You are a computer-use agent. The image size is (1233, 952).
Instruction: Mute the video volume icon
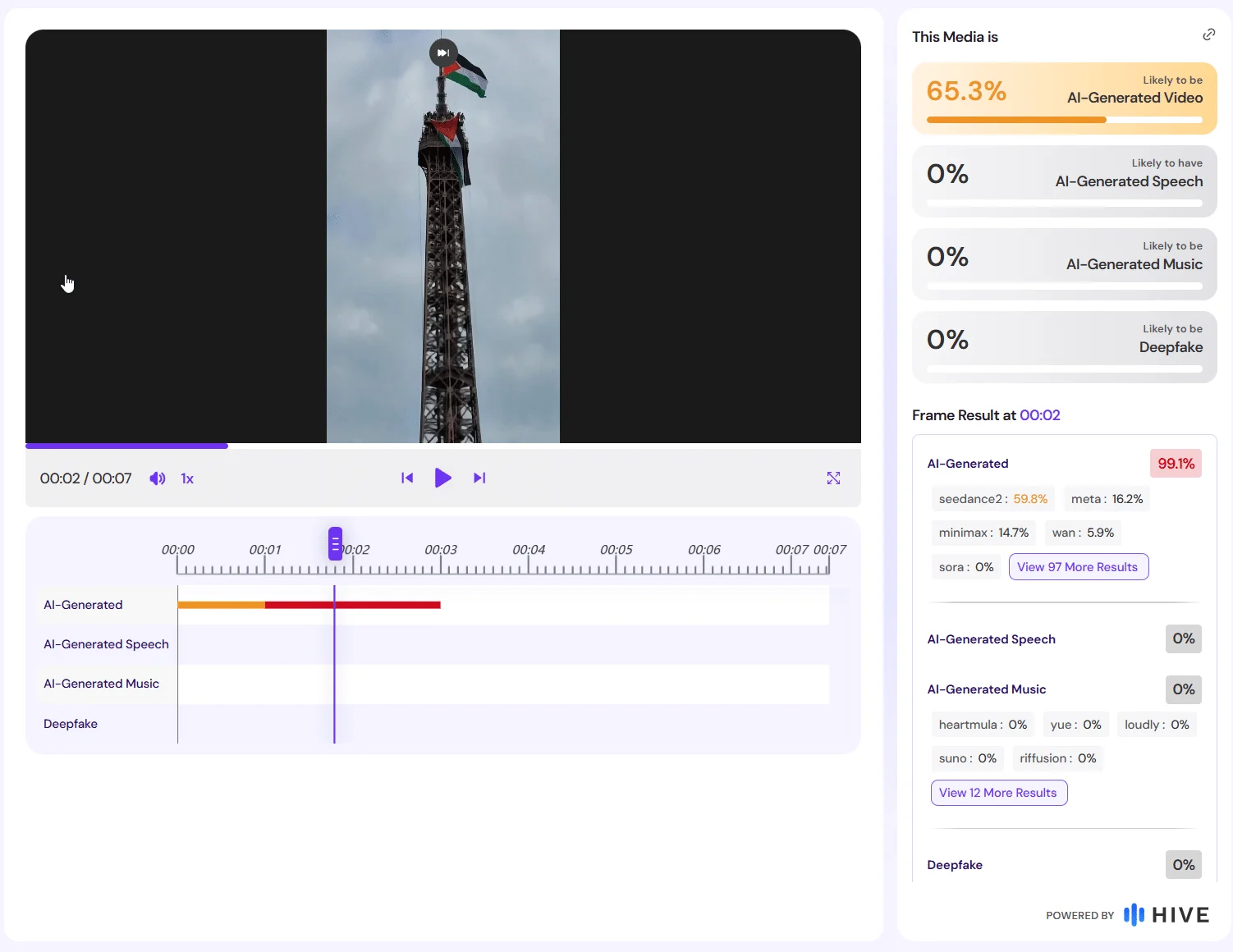pos(157,478)
